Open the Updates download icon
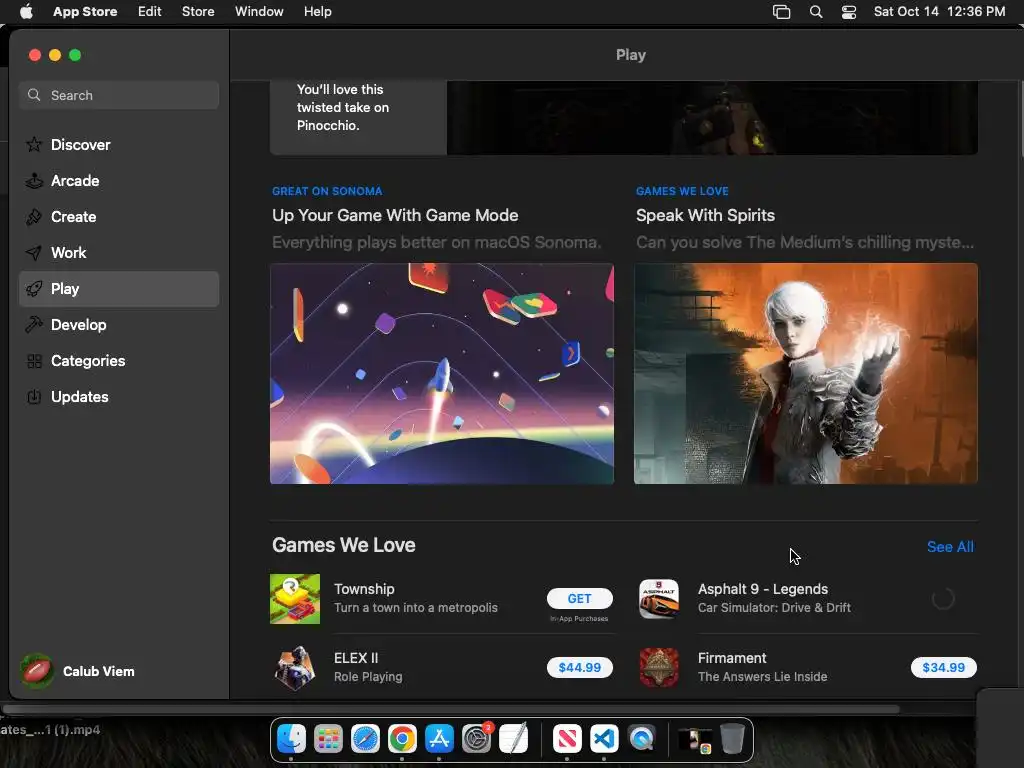Screen dimensions: 1024x768 tap(34, 396)
